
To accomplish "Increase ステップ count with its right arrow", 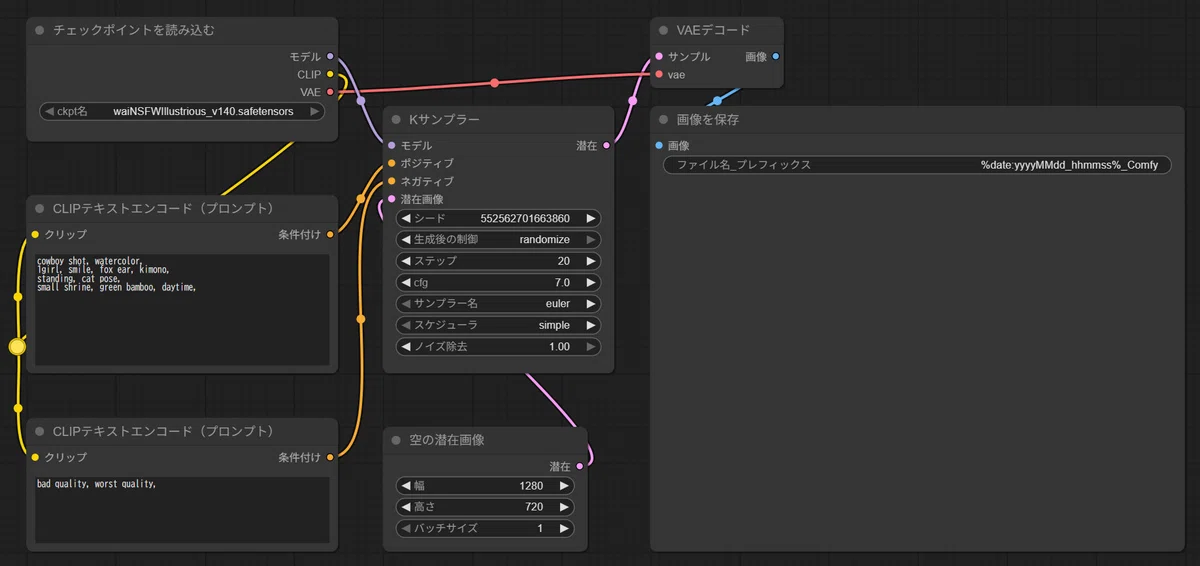I will tap(591, 261).
